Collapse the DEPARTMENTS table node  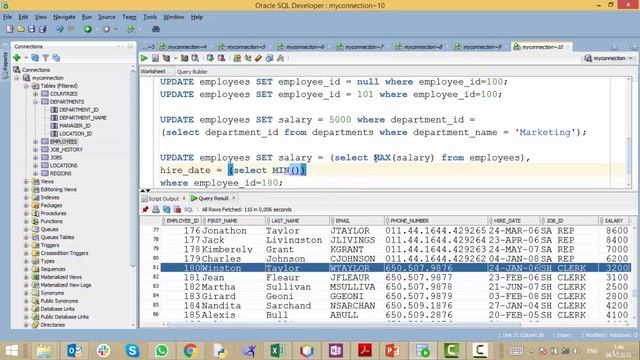point(36,102)
